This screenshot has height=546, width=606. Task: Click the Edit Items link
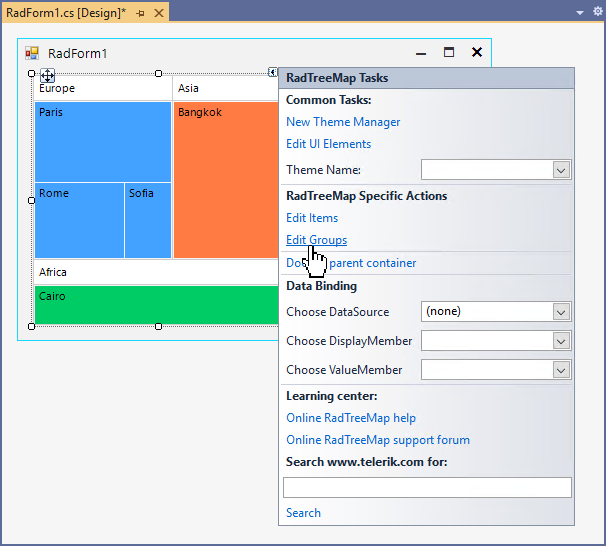(312, 218)
